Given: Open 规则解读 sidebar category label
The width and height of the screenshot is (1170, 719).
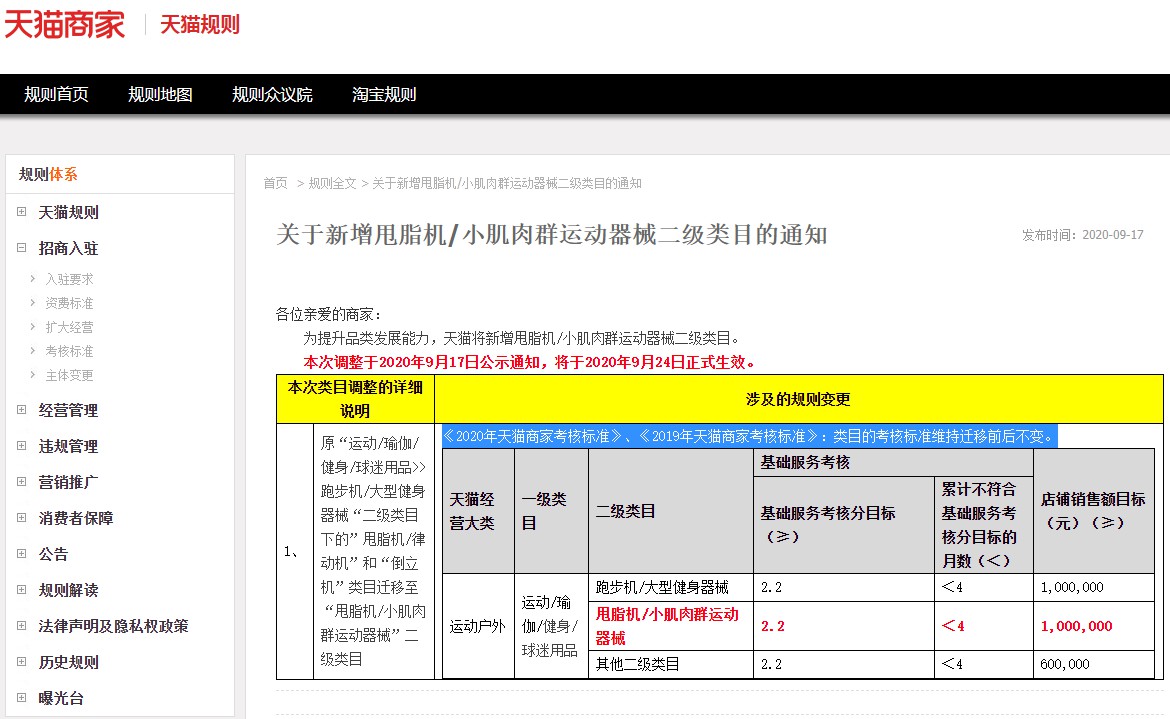Looking at the screenshot, I should pos(69,590).
